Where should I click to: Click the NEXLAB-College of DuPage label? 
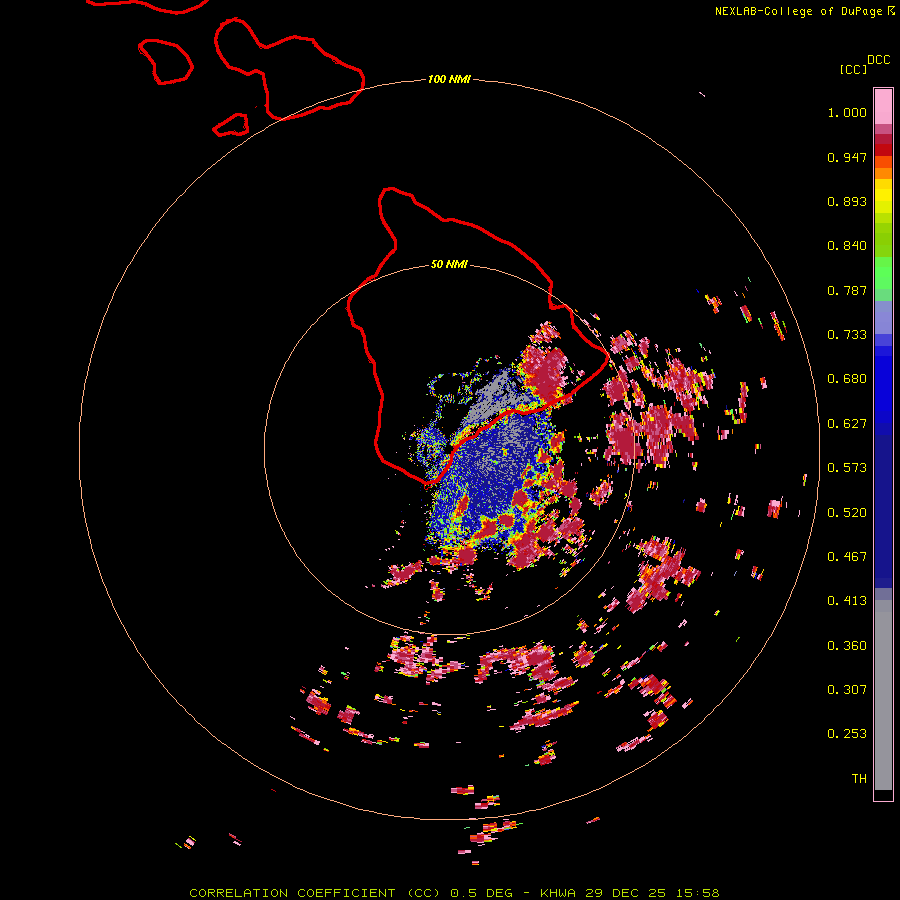coord(798,11)
